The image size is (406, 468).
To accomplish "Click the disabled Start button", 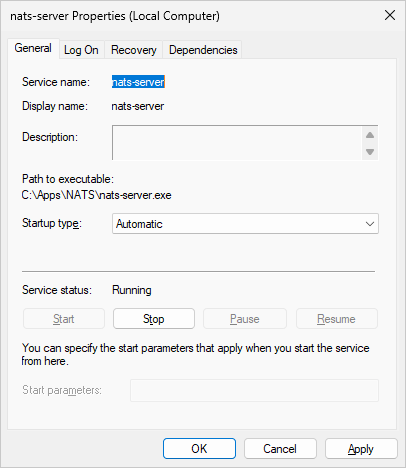I will [x=64, y=319].
